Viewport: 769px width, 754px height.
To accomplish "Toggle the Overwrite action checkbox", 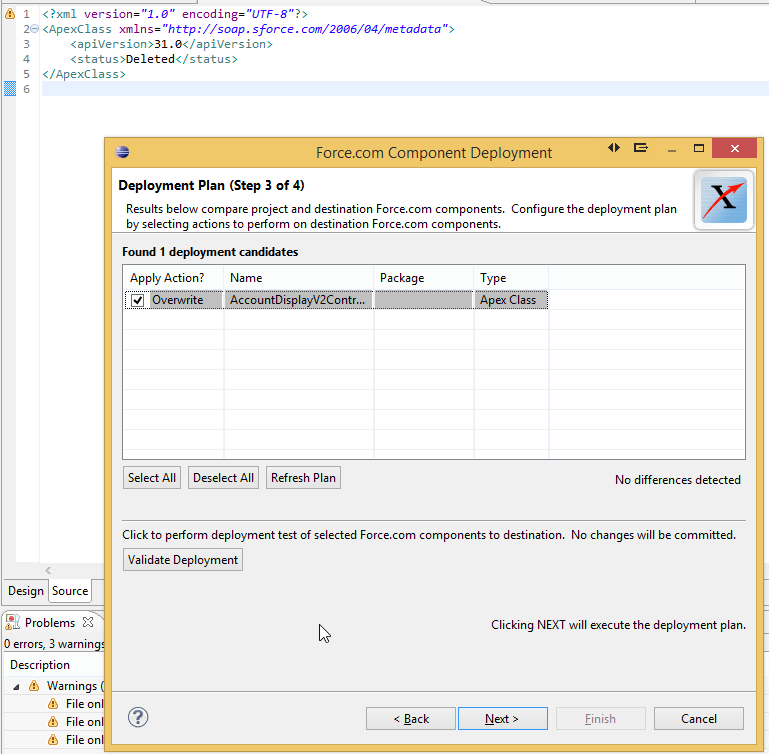I will coord(137,300).
